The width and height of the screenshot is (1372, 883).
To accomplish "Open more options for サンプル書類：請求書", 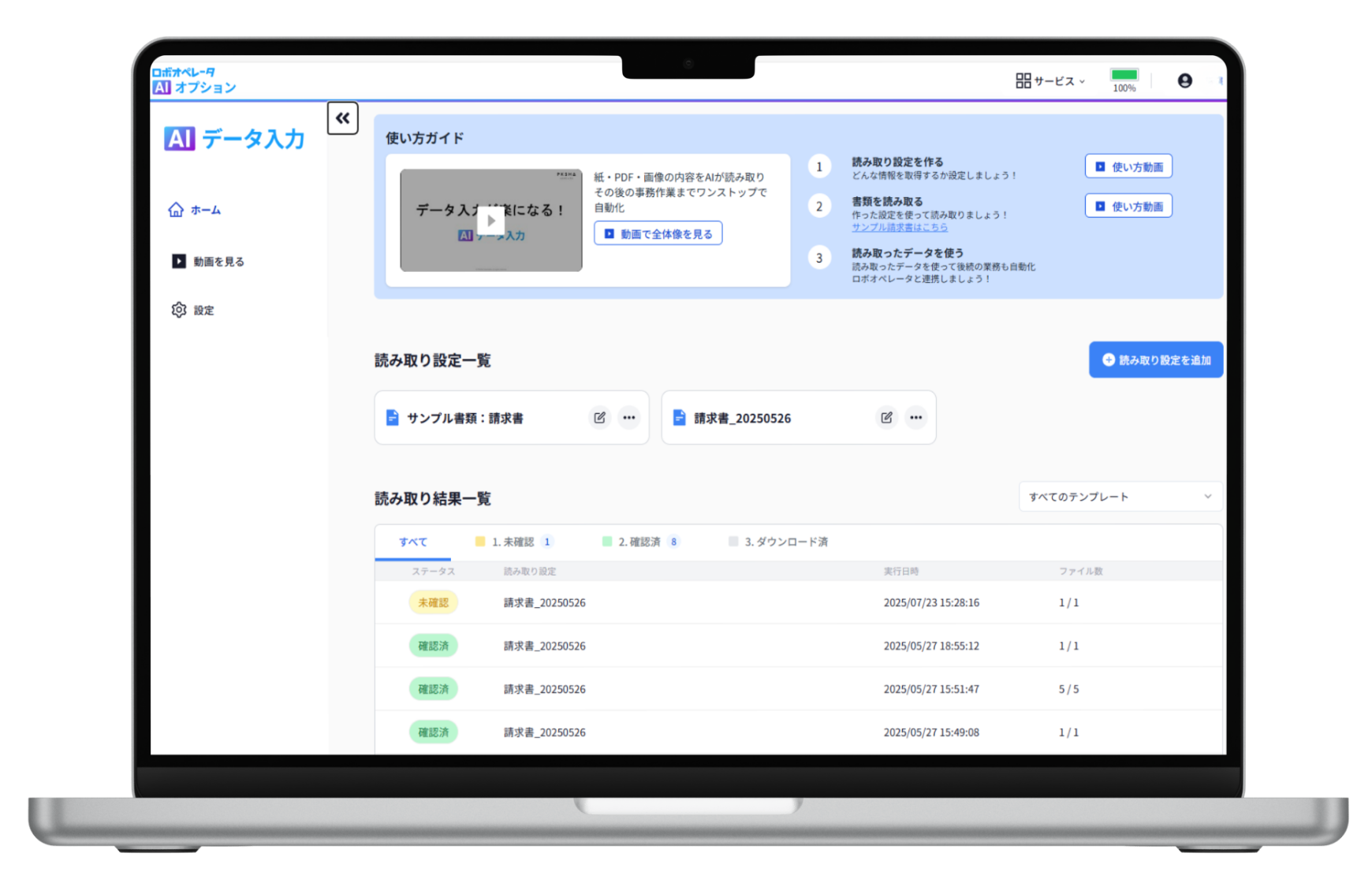I will tap(628, 418).
